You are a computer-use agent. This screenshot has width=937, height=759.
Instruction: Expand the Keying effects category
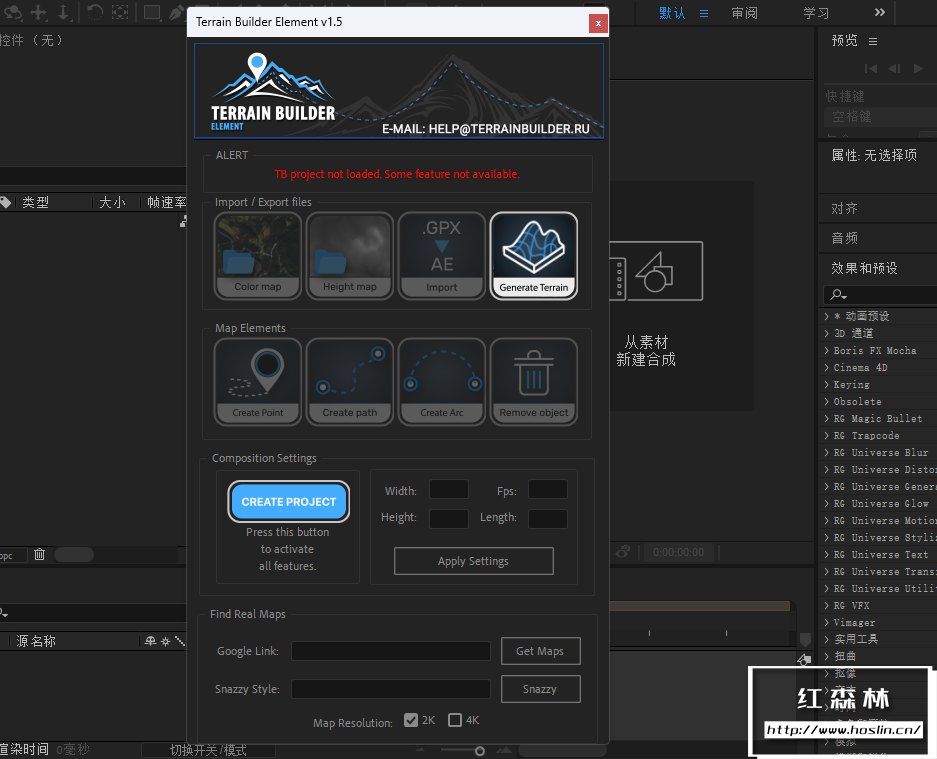826,384
